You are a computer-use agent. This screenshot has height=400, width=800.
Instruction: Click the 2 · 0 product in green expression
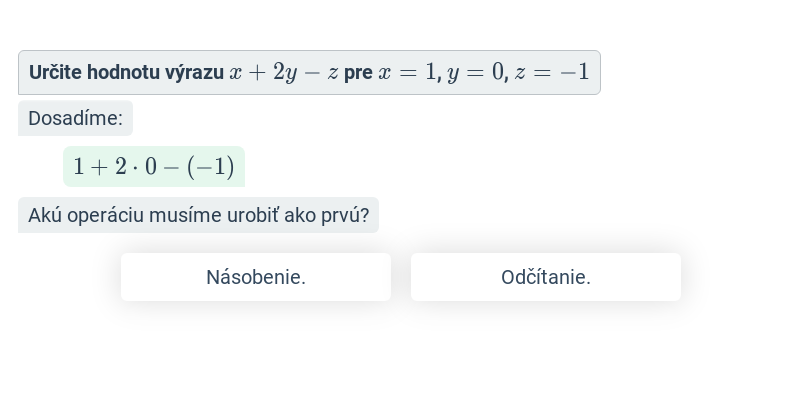(136, 167)
